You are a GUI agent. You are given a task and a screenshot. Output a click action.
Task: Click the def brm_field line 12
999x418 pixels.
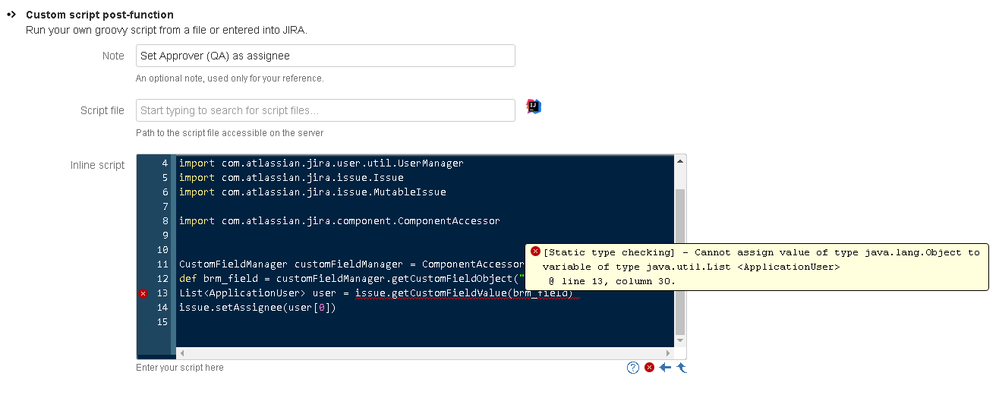click(351, 279)
